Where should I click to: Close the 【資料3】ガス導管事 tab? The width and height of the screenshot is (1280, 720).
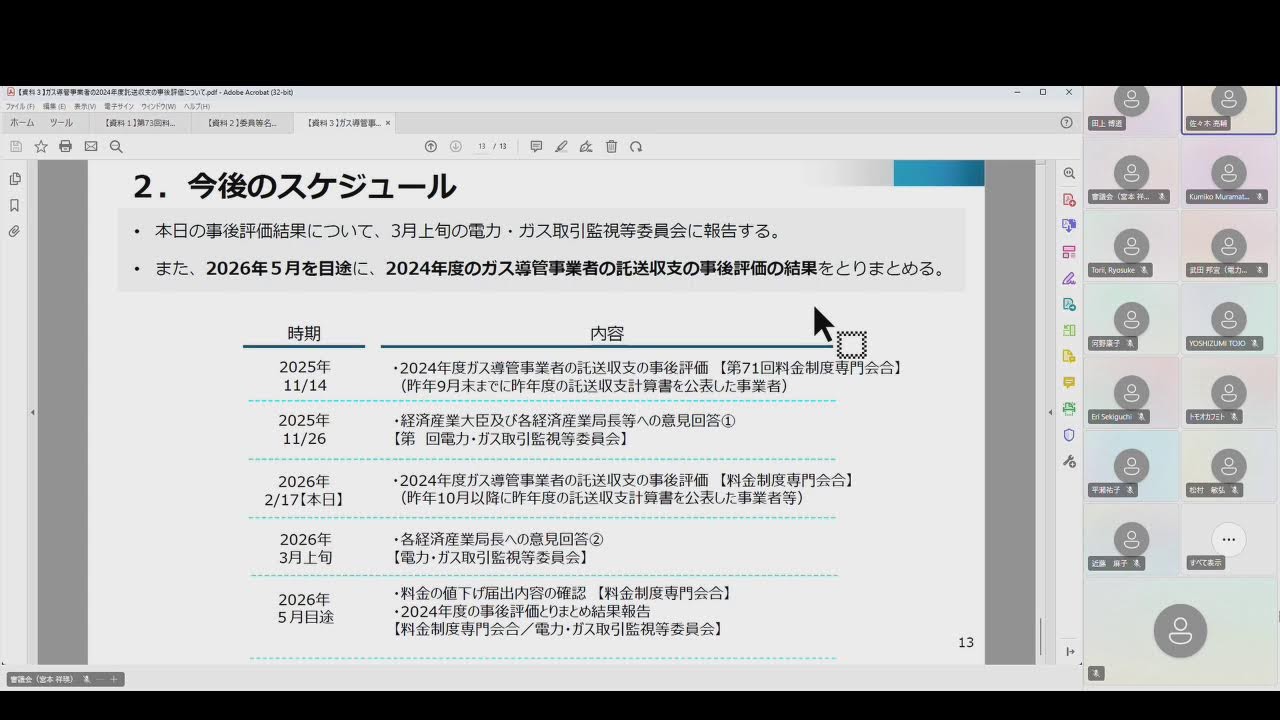coord(388,123)
